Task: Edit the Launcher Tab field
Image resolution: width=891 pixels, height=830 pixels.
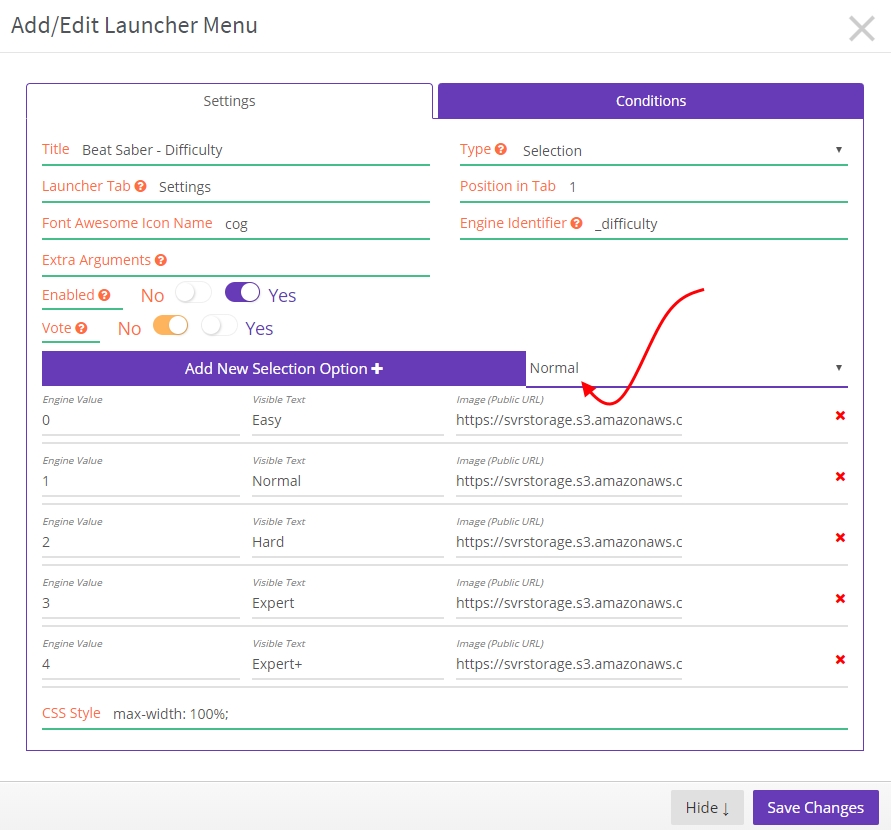Action: click(293, 187)
